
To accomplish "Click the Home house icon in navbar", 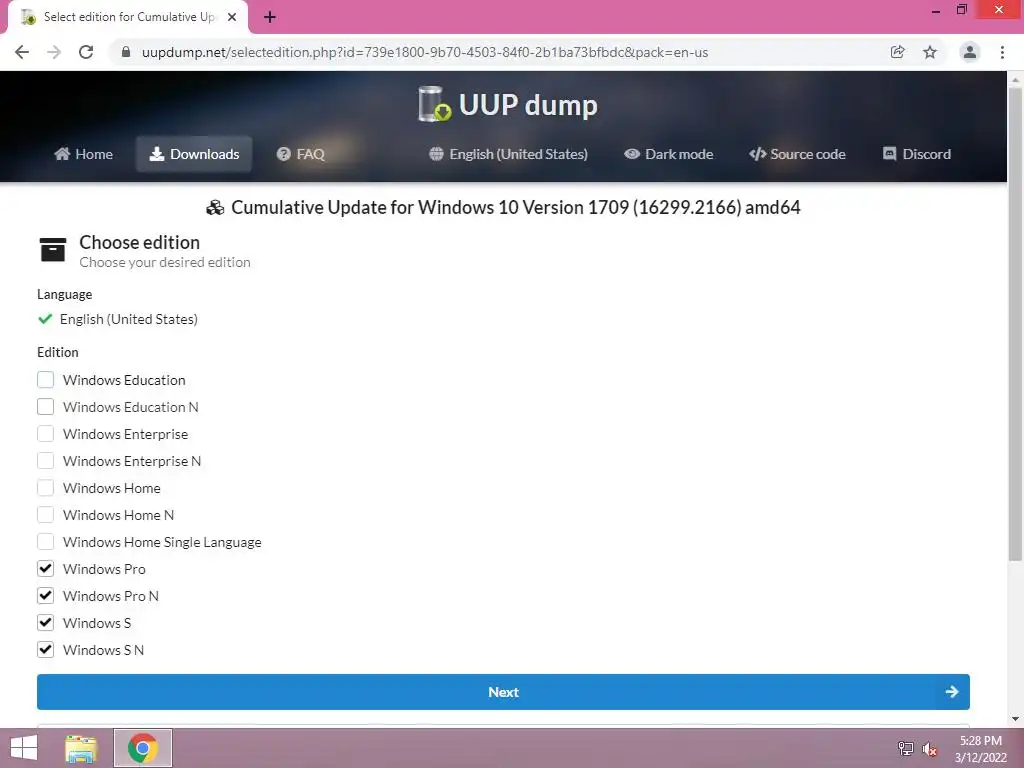I will (x=62, y=153).
